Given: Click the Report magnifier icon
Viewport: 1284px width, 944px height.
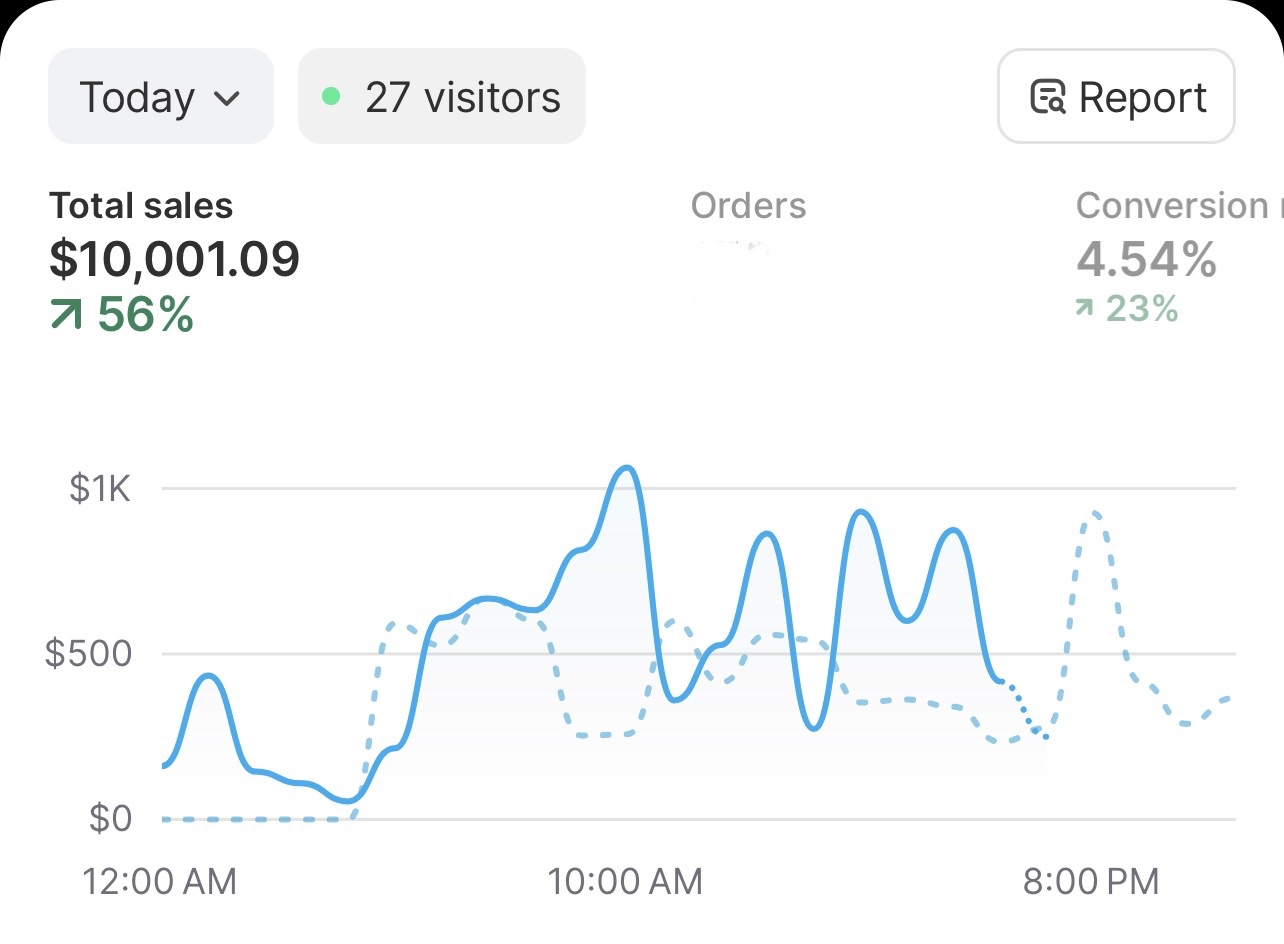Looking at the screenshot, I should pos(1046,97).
